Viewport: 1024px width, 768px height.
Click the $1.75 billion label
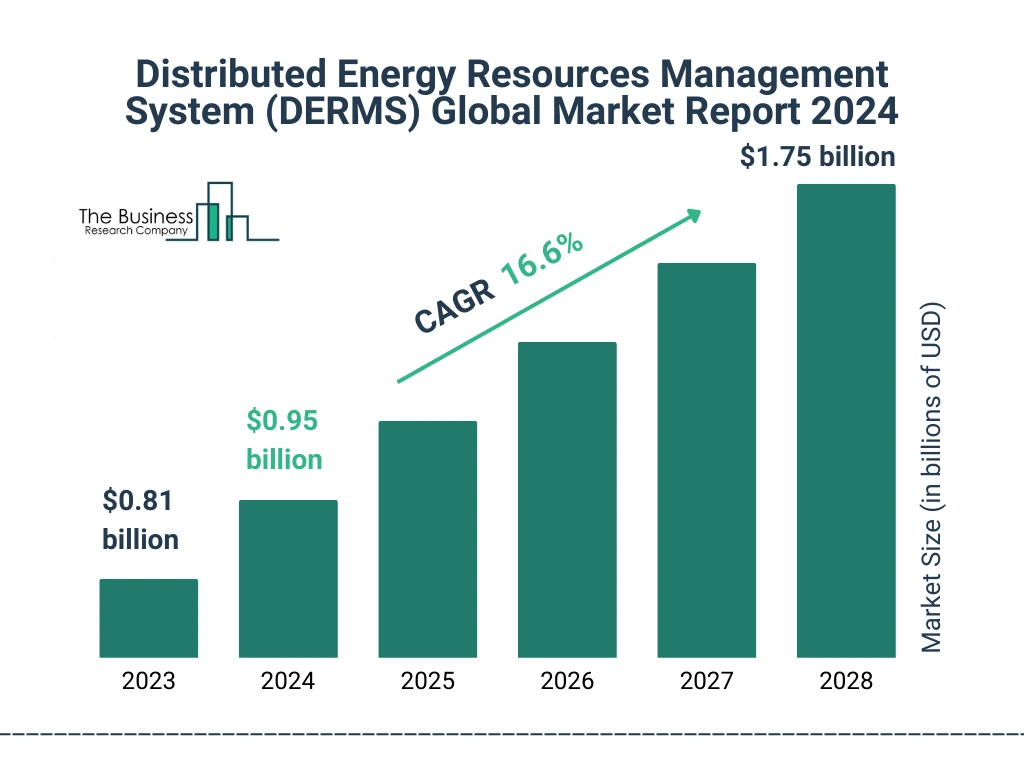[x=817, y=156]
